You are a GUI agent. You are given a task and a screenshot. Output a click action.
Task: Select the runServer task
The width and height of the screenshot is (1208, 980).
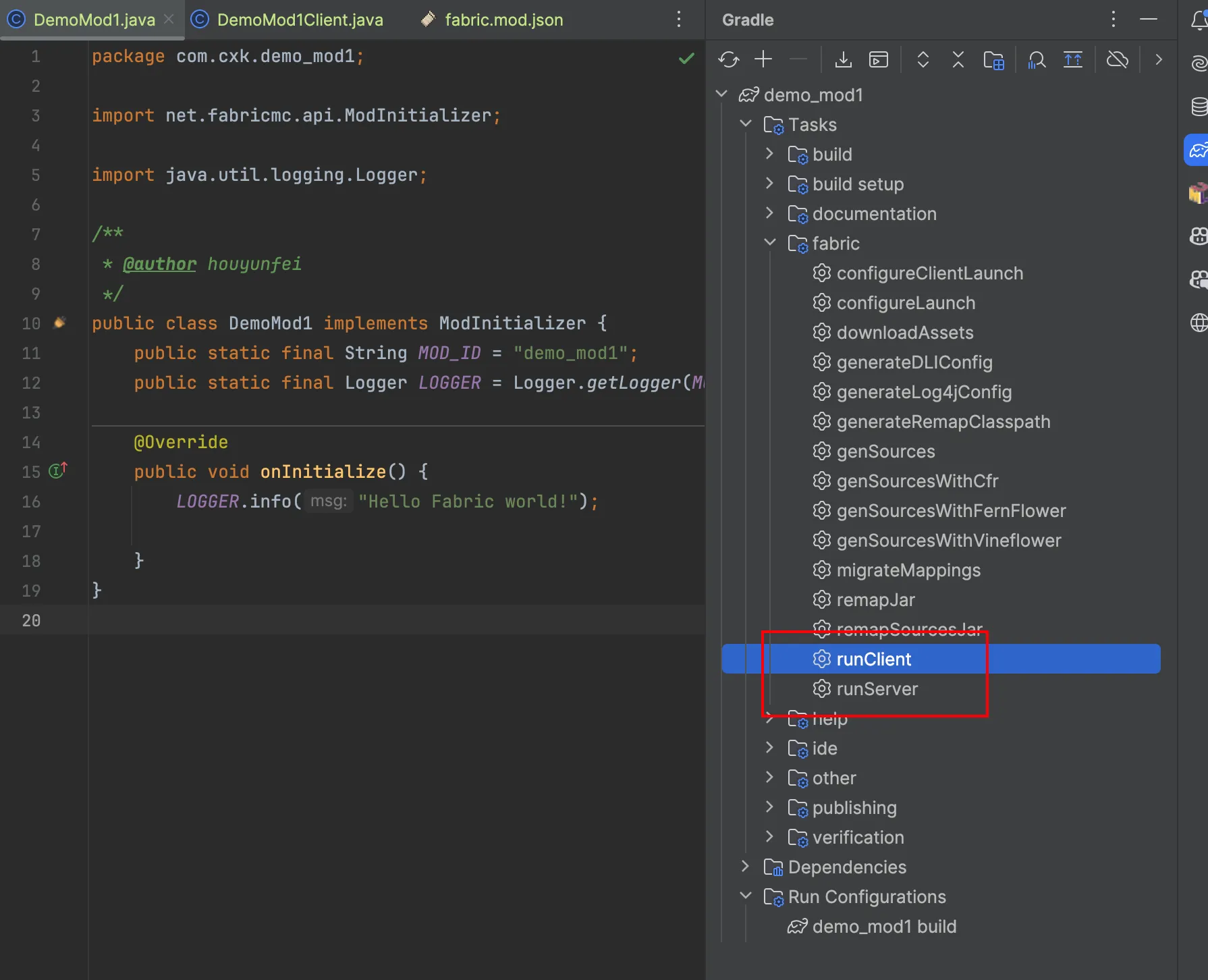coord(877,689)
